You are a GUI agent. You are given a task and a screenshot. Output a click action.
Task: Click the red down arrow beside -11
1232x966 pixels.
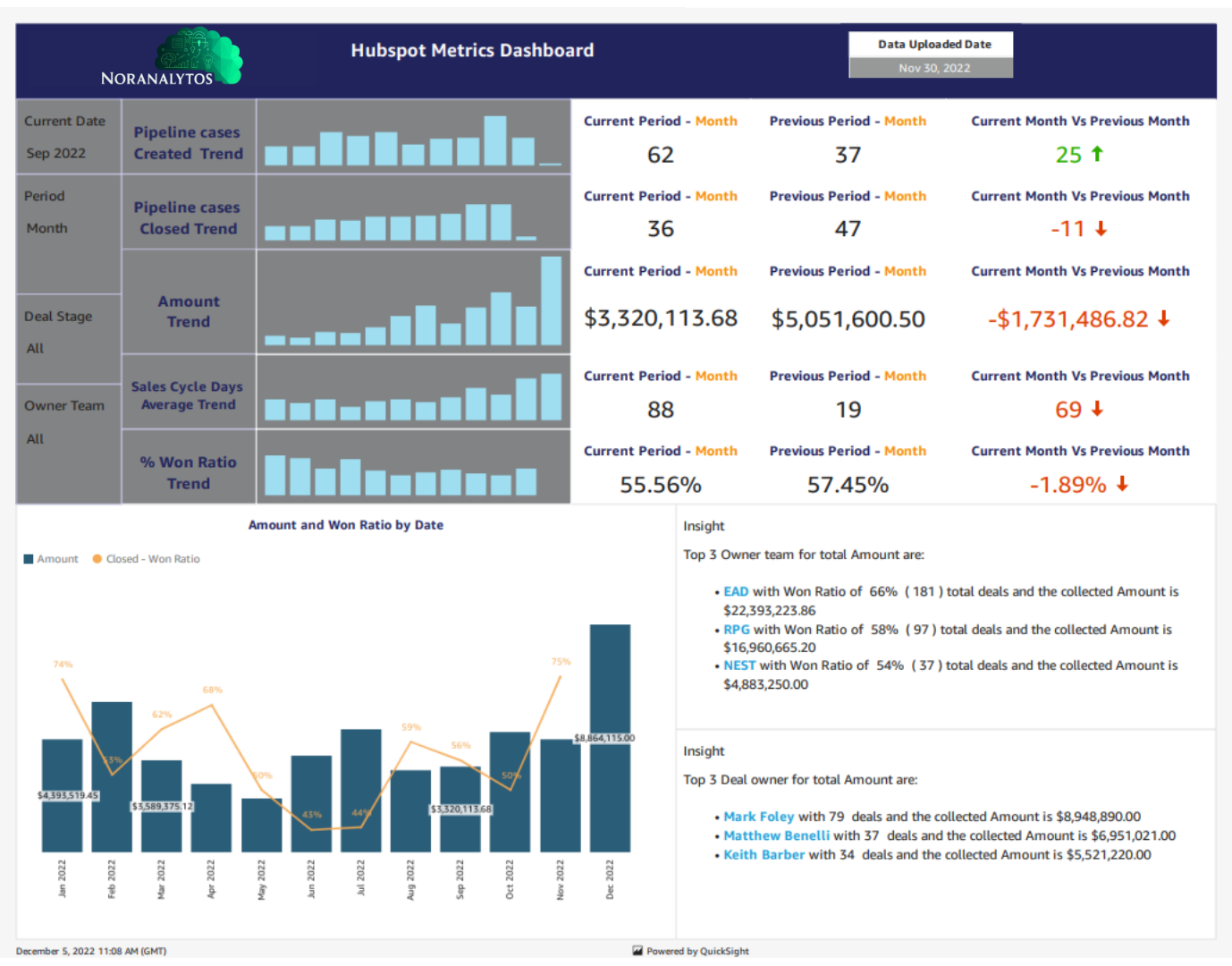1101,228
